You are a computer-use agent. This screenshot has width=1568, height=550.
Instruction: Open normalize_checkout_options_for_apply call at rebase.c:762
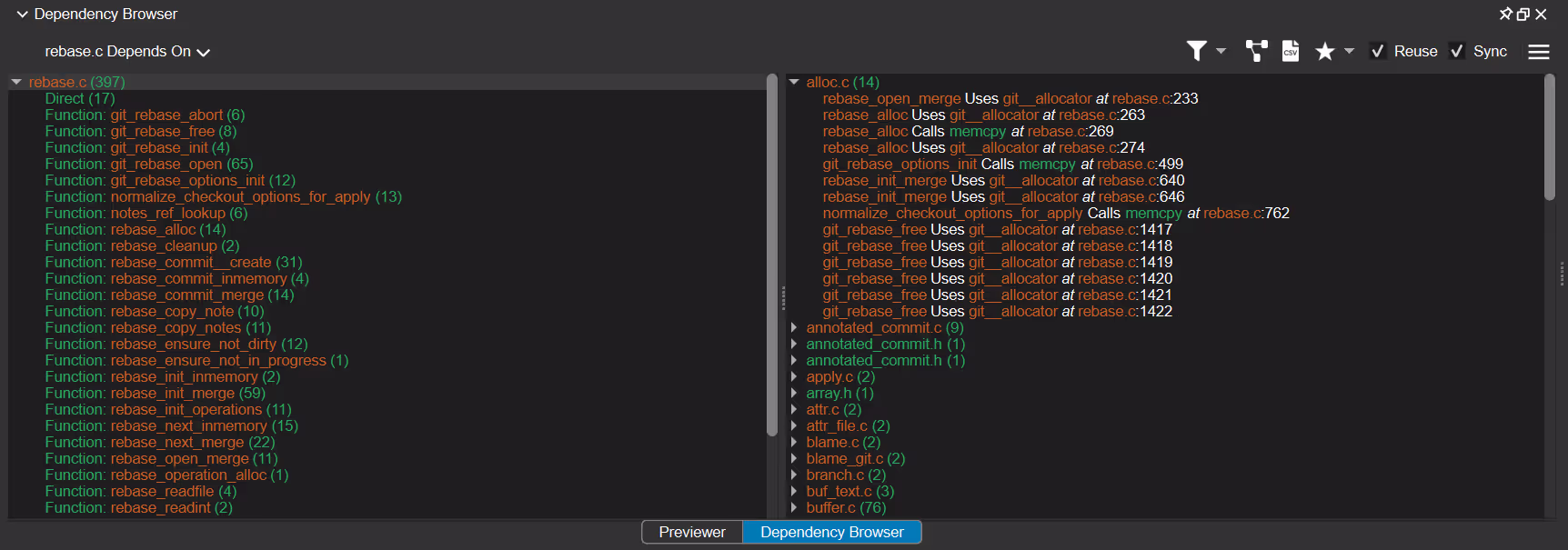pyautogui.click(x=1056, y=213)
